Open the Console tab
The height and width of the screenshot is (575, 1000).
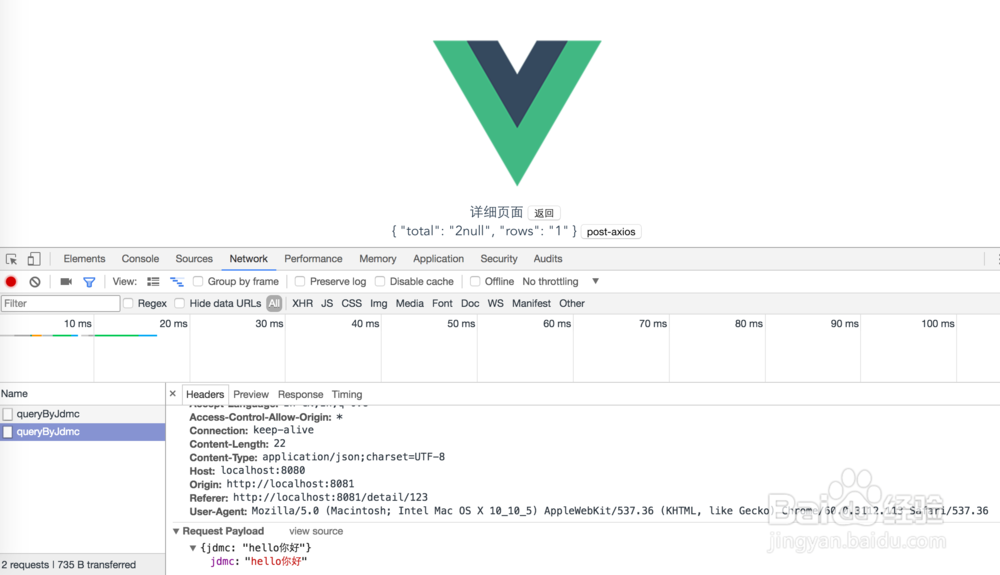coord(140,259)
